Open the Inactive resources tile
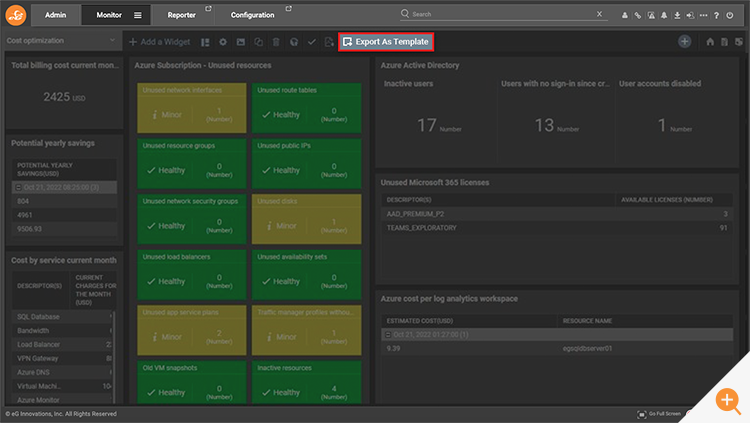The image size is (750, 423). click(307, 382)
